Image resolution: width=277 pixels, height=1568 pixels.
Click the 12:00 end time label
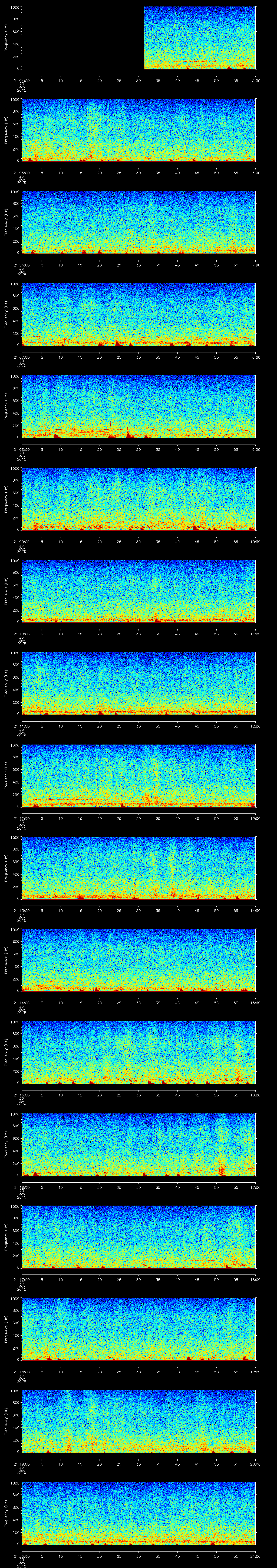click(256, 726)
